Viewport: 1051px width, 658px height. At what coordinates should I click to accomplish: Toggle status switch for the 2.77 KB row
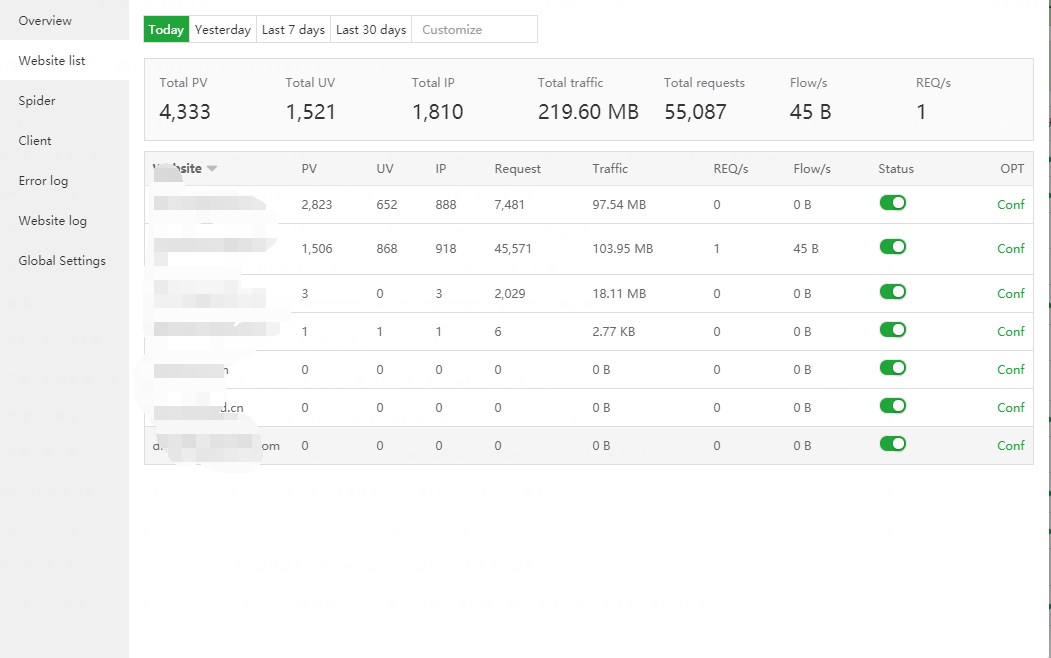coord(893,330)
